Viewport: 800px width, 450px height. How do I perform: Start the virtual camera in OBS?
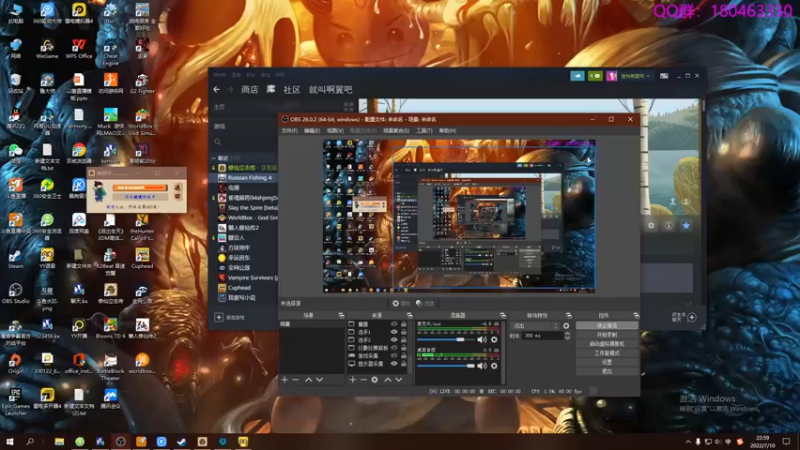pos(607,344)
